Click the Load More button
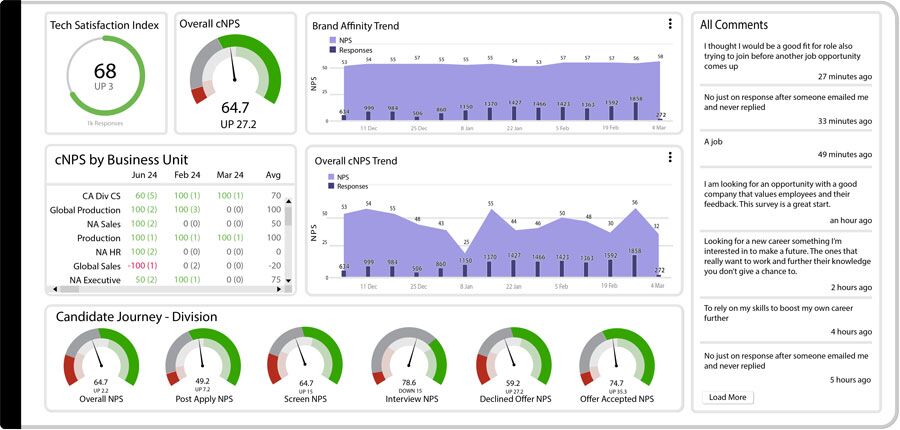Screen dimensions: 900x430 pyautogui.click(x=728, y=397)
